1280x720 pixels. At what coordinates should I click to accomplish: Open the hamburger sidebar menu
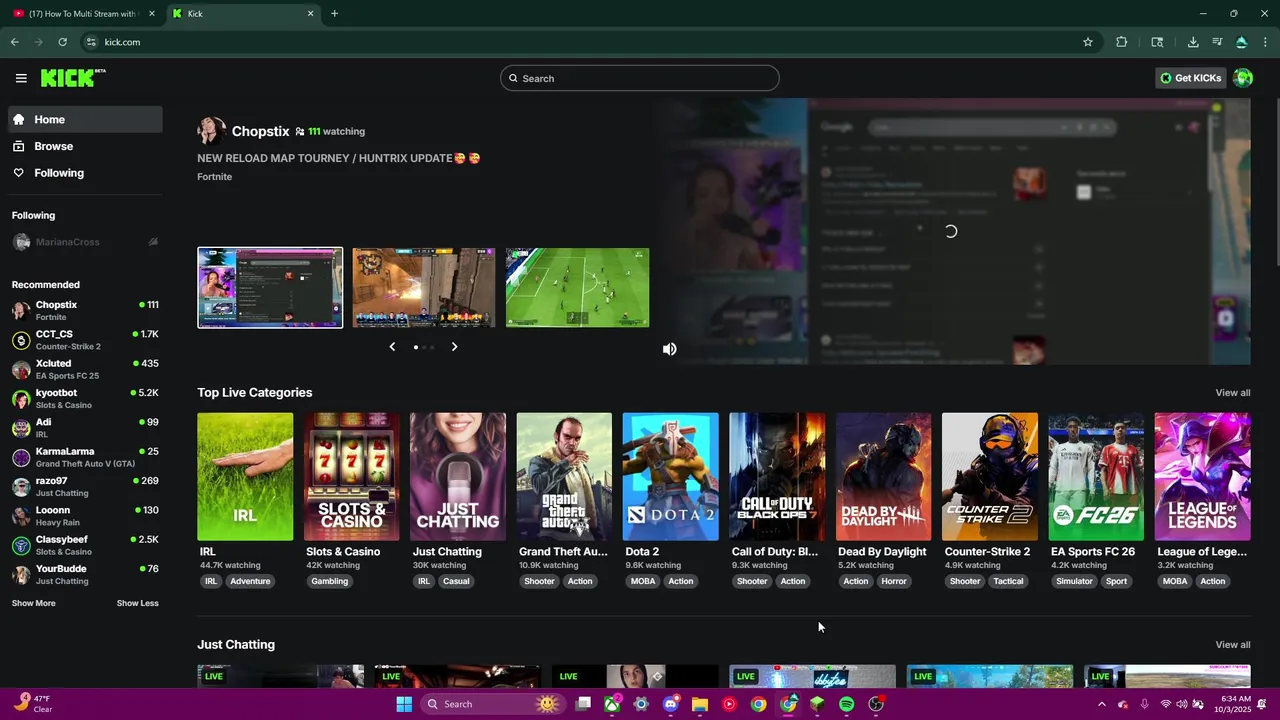(x=21, y=78)
